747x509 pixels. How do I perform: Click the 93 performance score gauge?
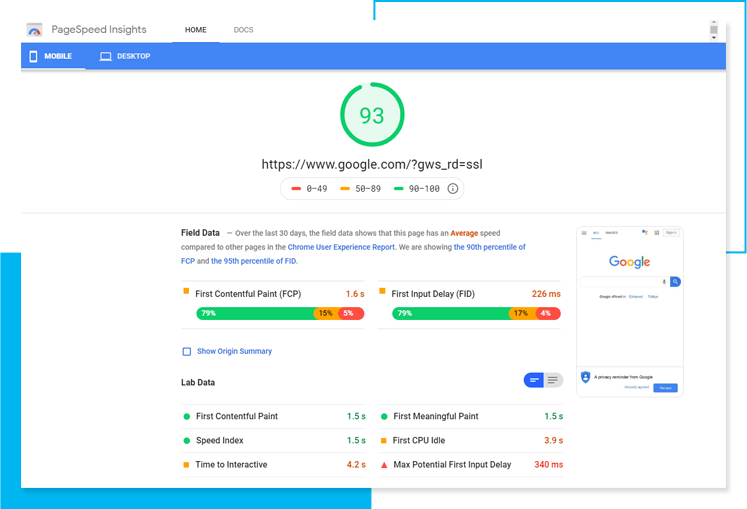(x=372, y=115)
